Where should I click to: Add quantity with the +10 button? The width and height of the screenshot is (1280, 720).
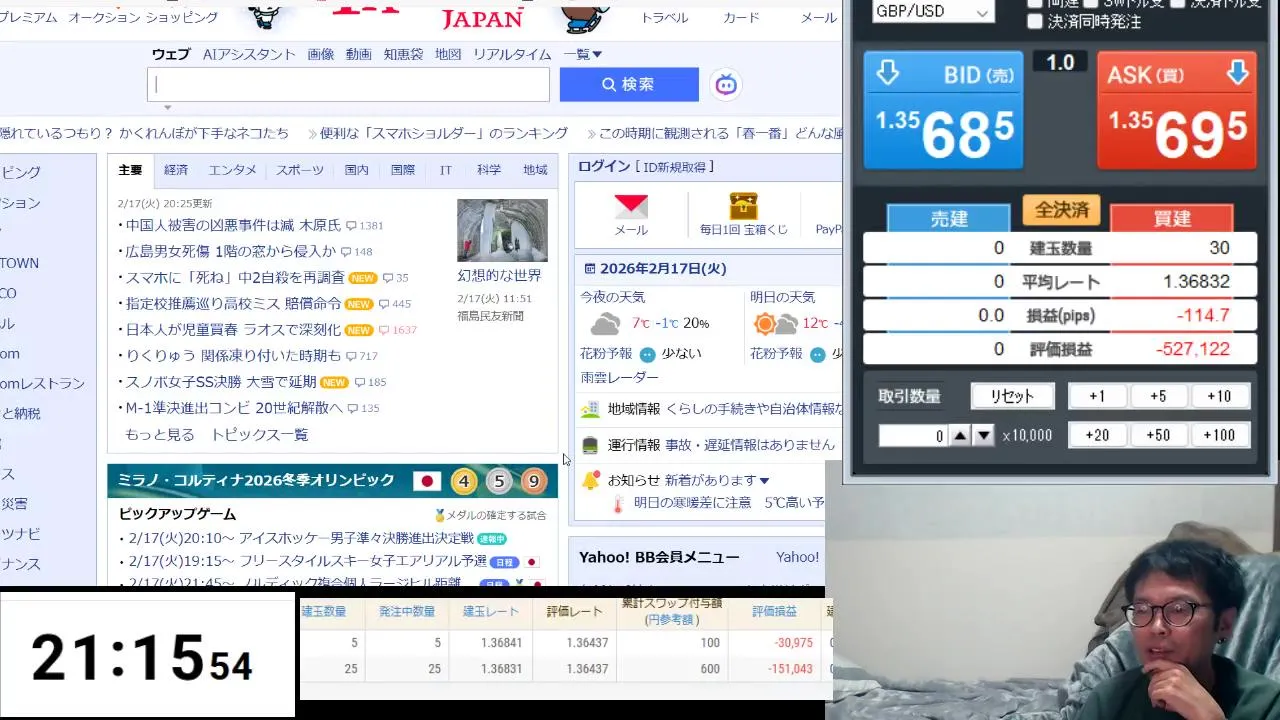pos(1219,396)
